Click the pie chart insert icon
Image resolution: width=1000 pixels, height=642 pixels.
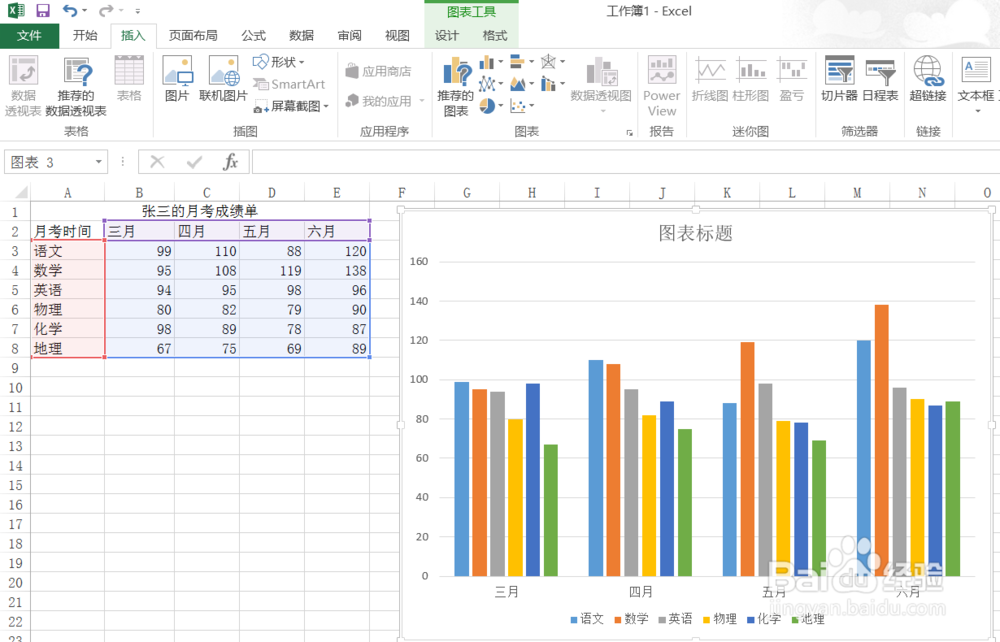pyautogui.click(x=487, y=105)
